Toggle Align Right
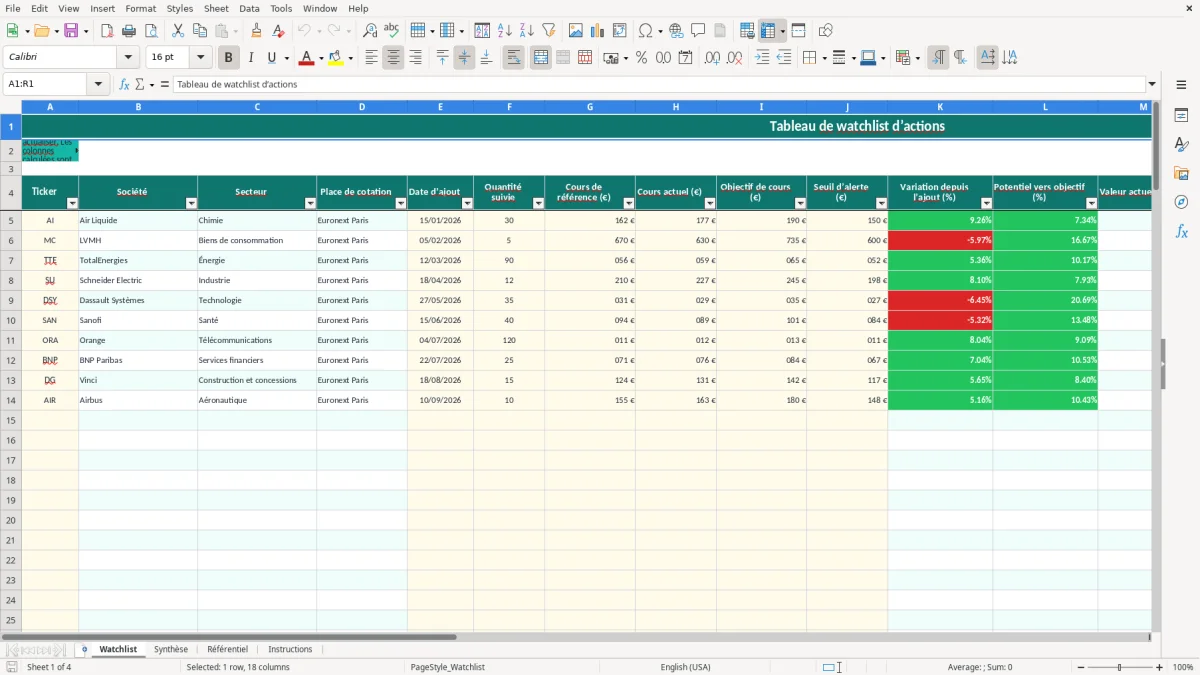The height and width of the screenshot is (675, 1200). point(415,58)
